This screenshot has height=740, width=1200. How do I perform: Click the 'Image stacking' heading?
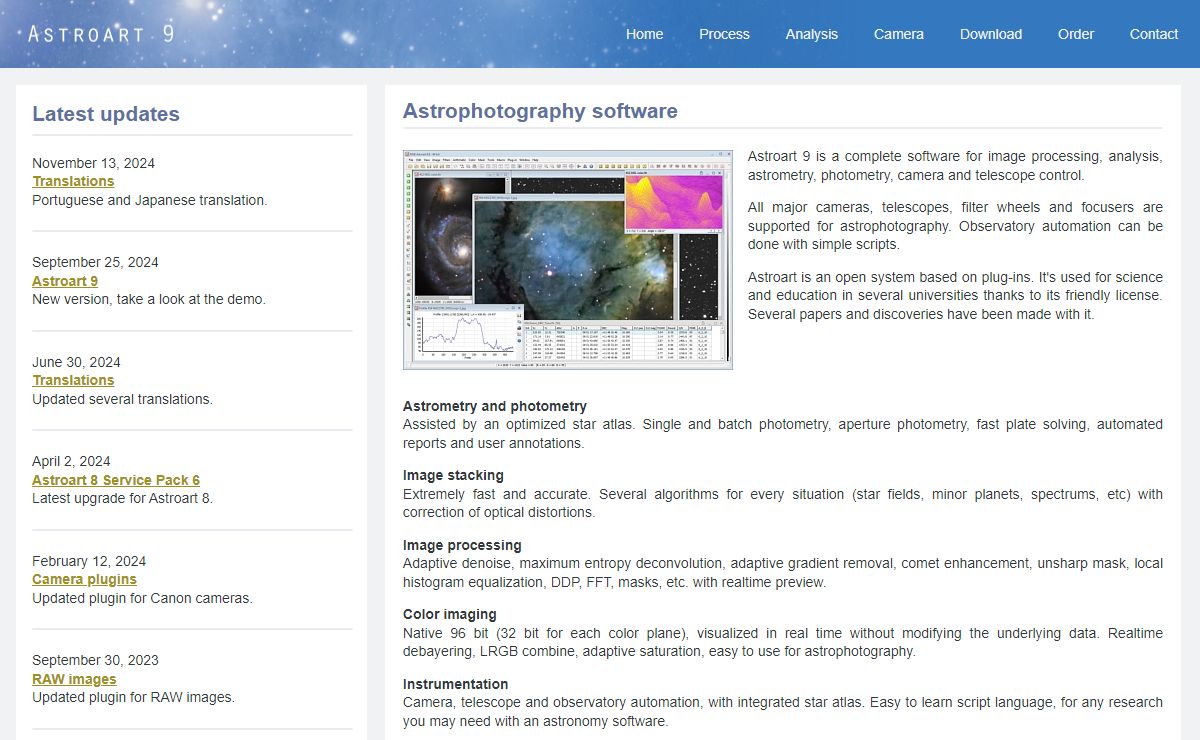click(x=453, y=475)
